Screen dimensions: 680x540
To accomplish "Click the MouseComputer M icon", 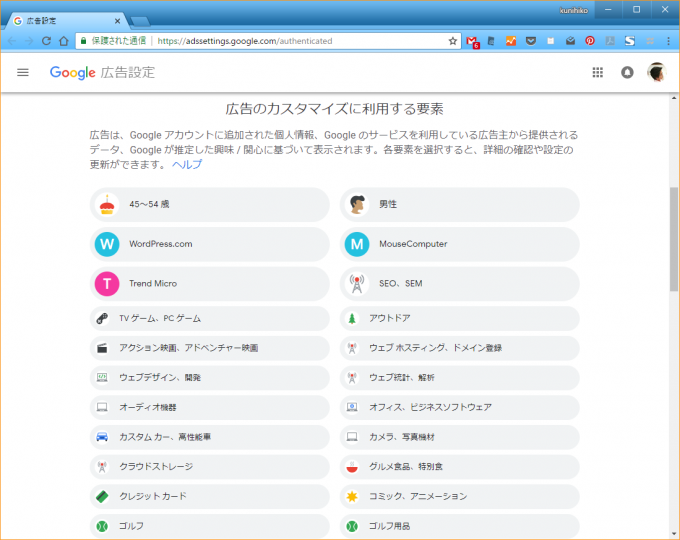I will tap(357, 244).
